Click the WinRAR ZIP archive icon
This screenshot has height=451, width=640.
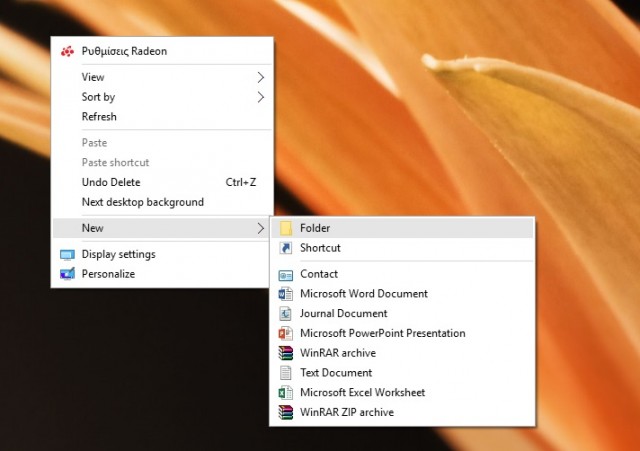[x=285, y=412]
